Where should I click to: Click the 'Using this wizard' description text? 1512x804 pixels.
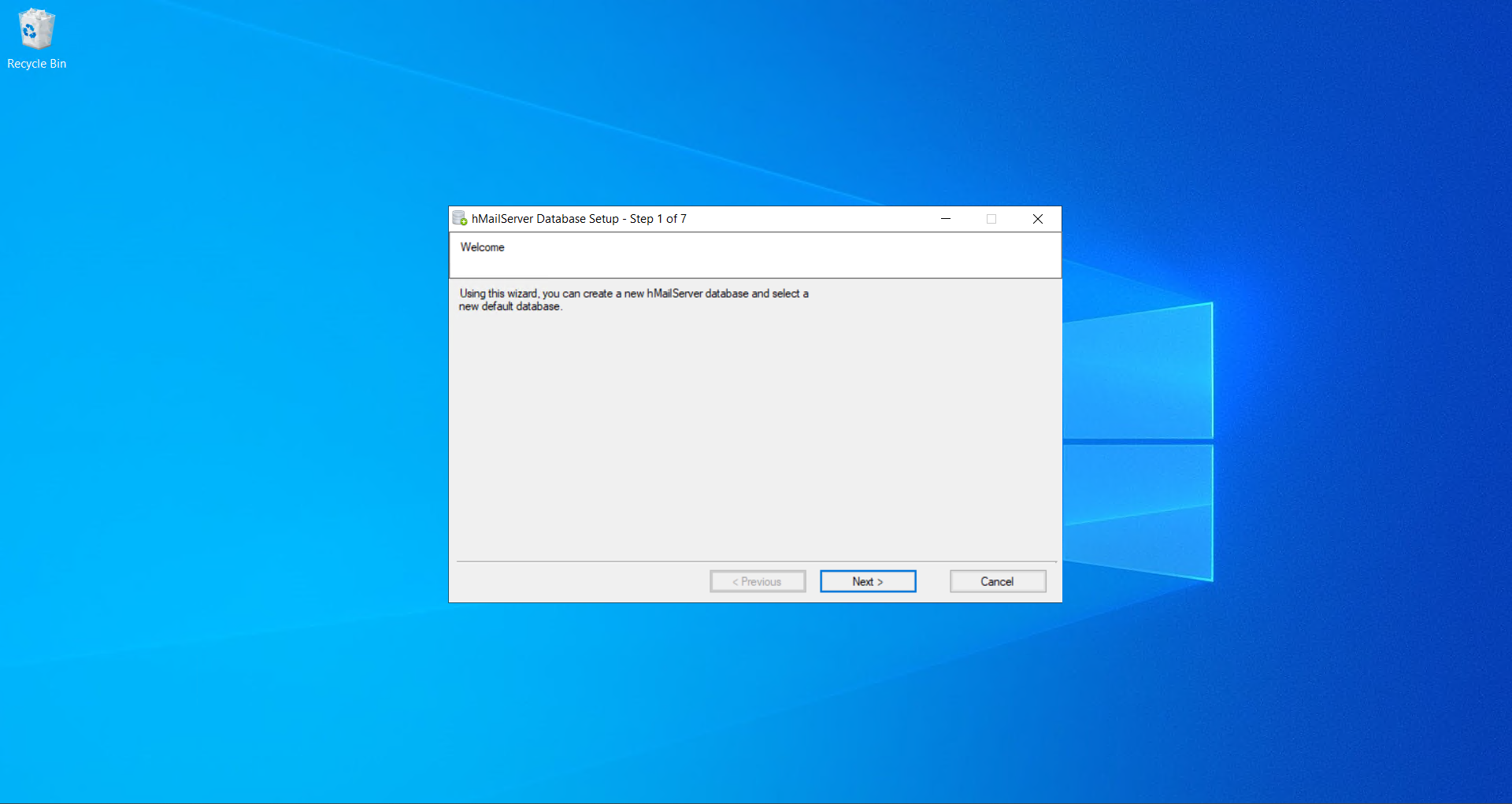(634, 300)
